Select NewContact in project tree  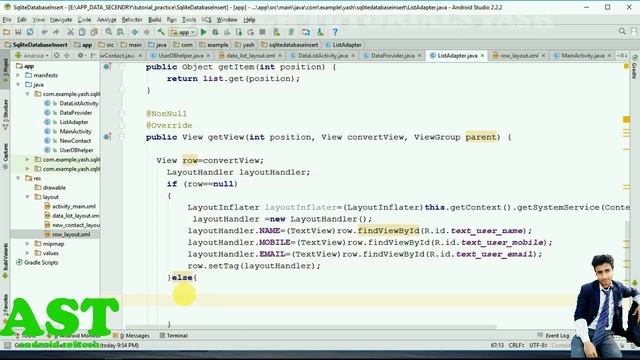(x=68, y=141)
